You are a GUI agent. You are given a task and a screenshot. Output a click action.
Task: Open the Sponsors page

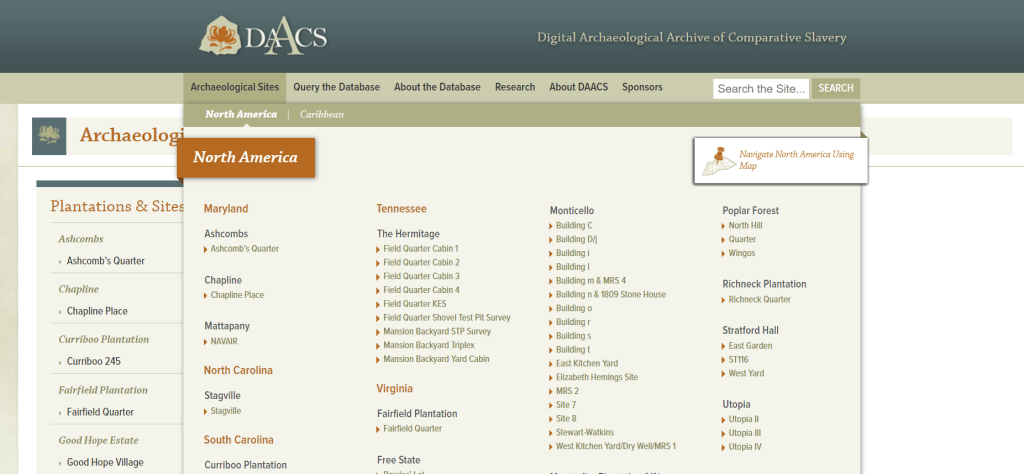(x=642, y=87)
